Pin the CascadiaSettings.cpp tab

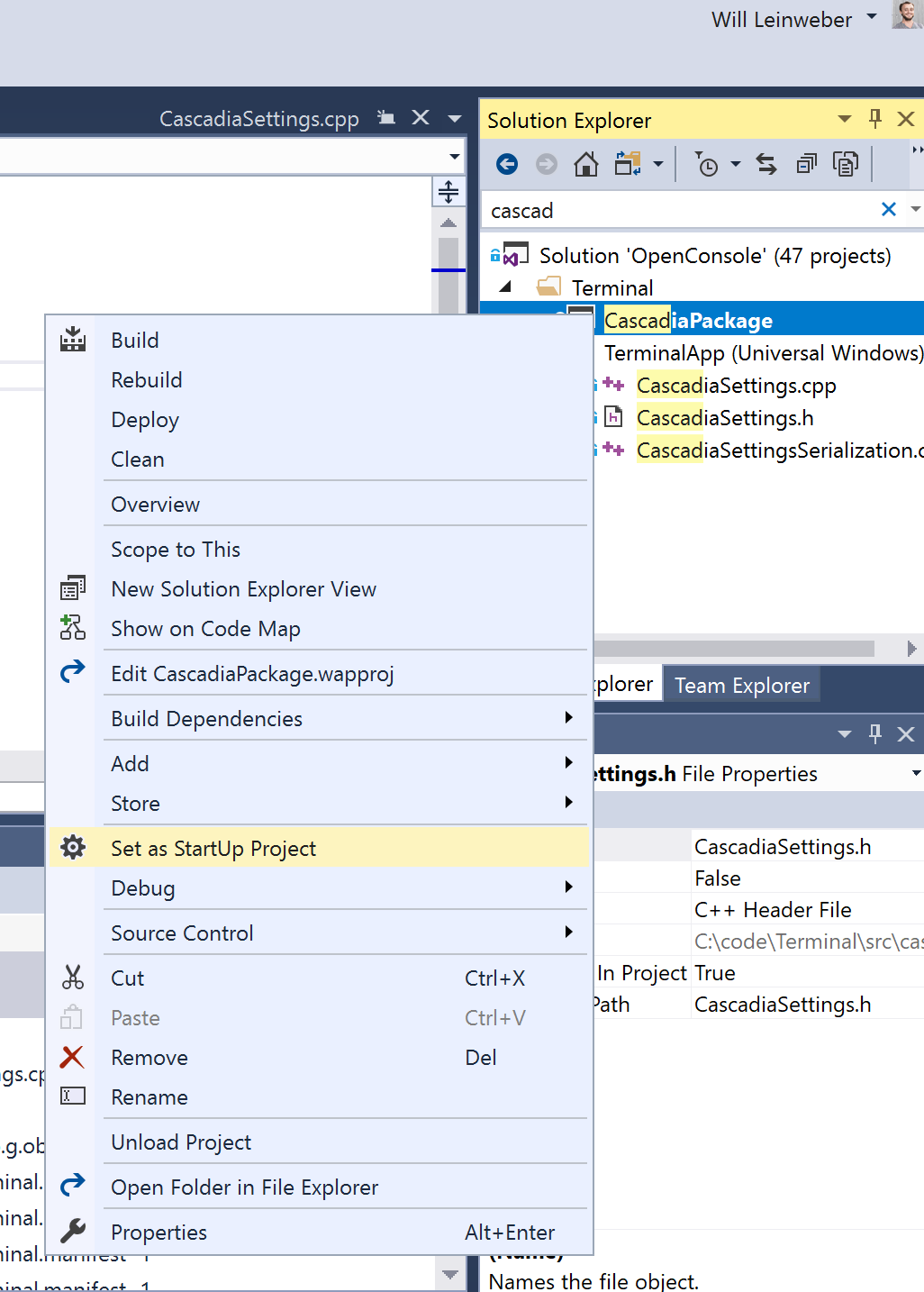click(x=387, y=118)
